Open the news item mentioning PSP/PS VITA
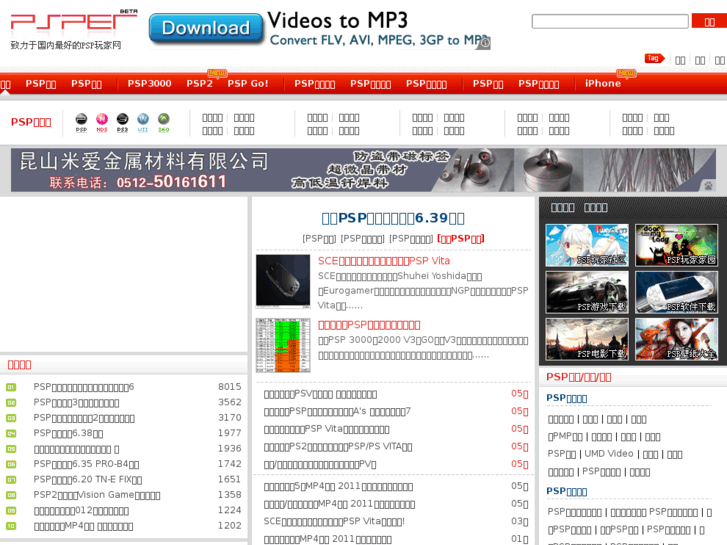 tap(338, 447)
